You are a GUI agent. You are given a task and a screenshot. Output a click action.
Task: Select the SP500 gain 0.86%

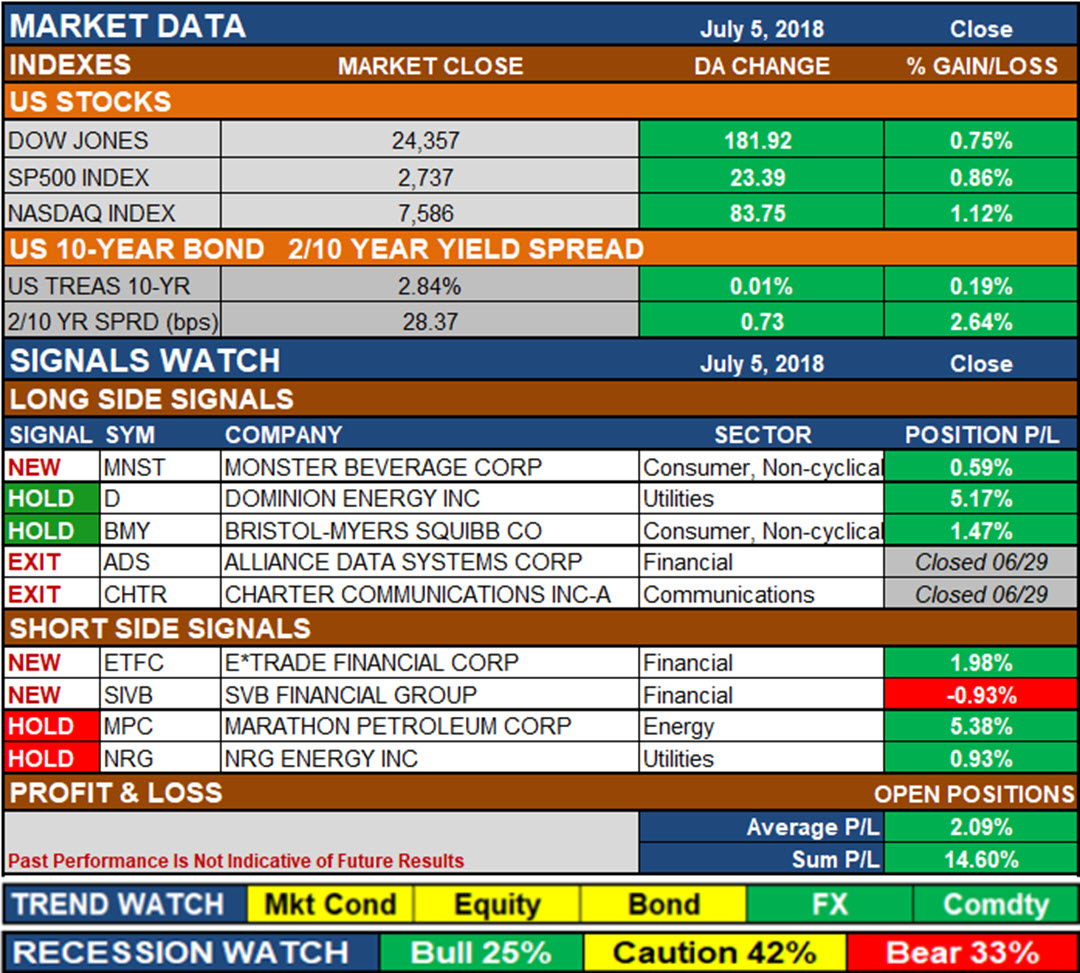982,178
